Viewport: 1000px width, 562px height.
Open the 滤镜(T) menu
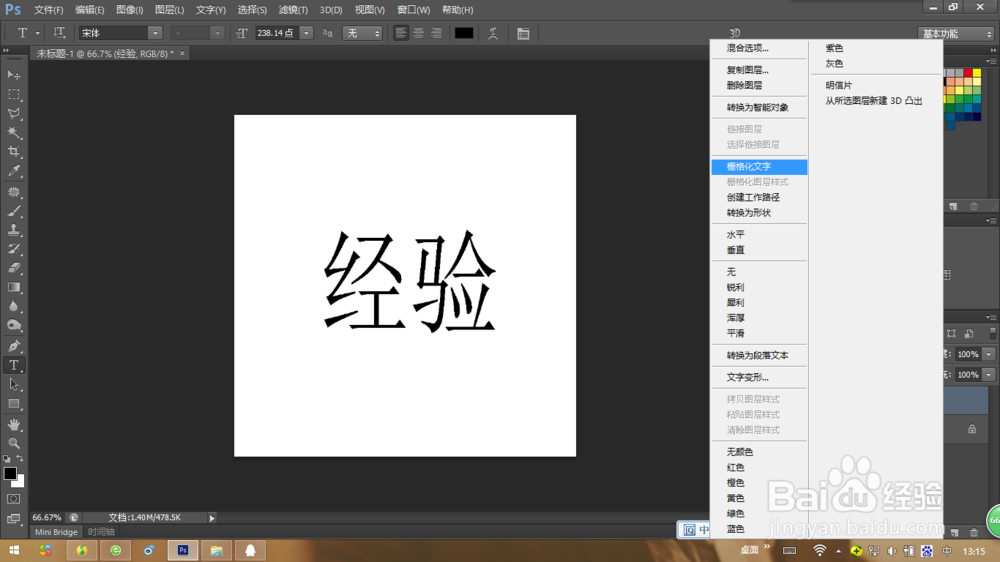point(293,10)
